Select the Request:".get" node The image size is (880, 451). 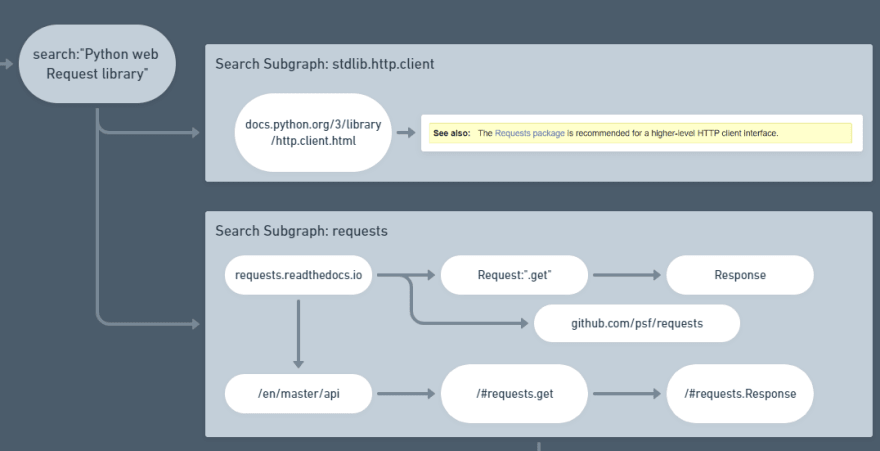(x=515, y=275)
